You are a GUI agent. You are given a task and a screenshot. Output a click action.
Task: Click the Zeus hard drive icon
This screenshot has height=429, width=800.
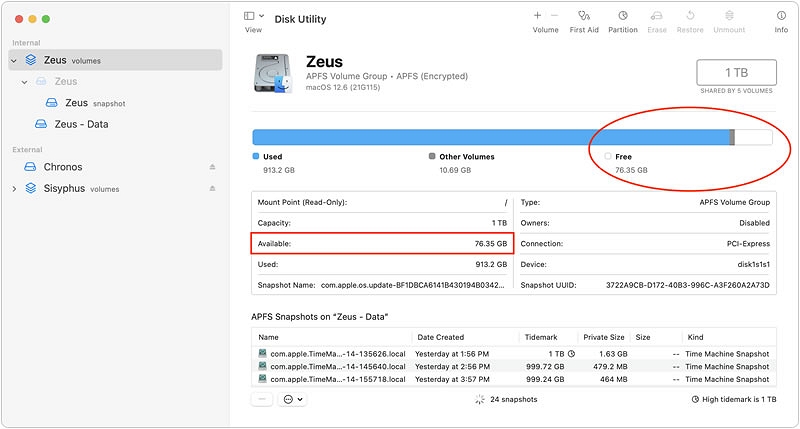pos(273,73)
